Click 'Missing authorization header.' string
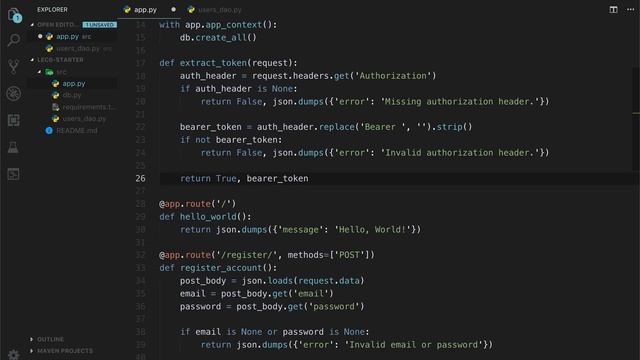This screenshot has height=360, width=640. point(460,102)
